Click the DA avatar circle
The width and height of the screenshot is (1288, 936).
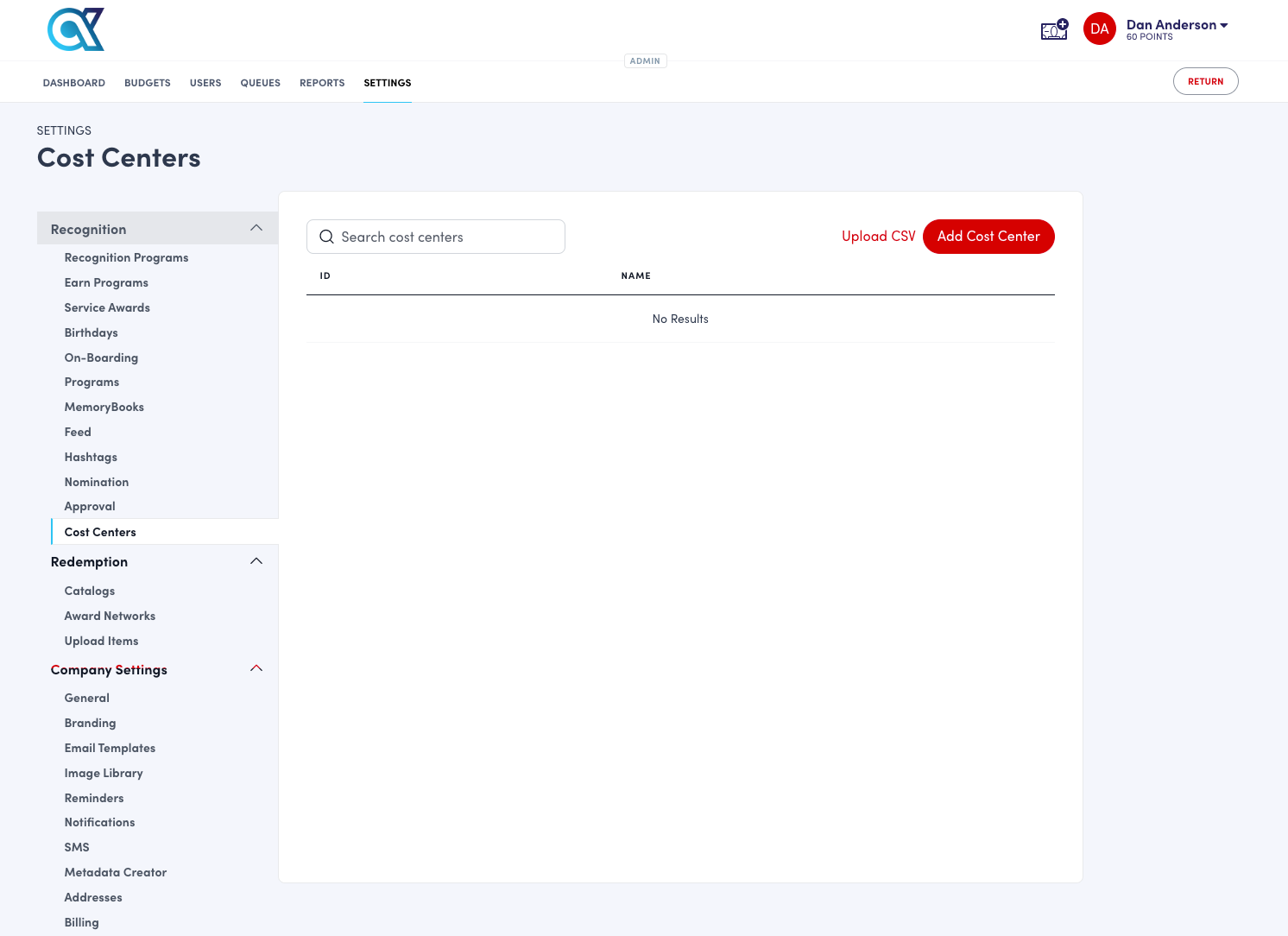point(1099,28)
